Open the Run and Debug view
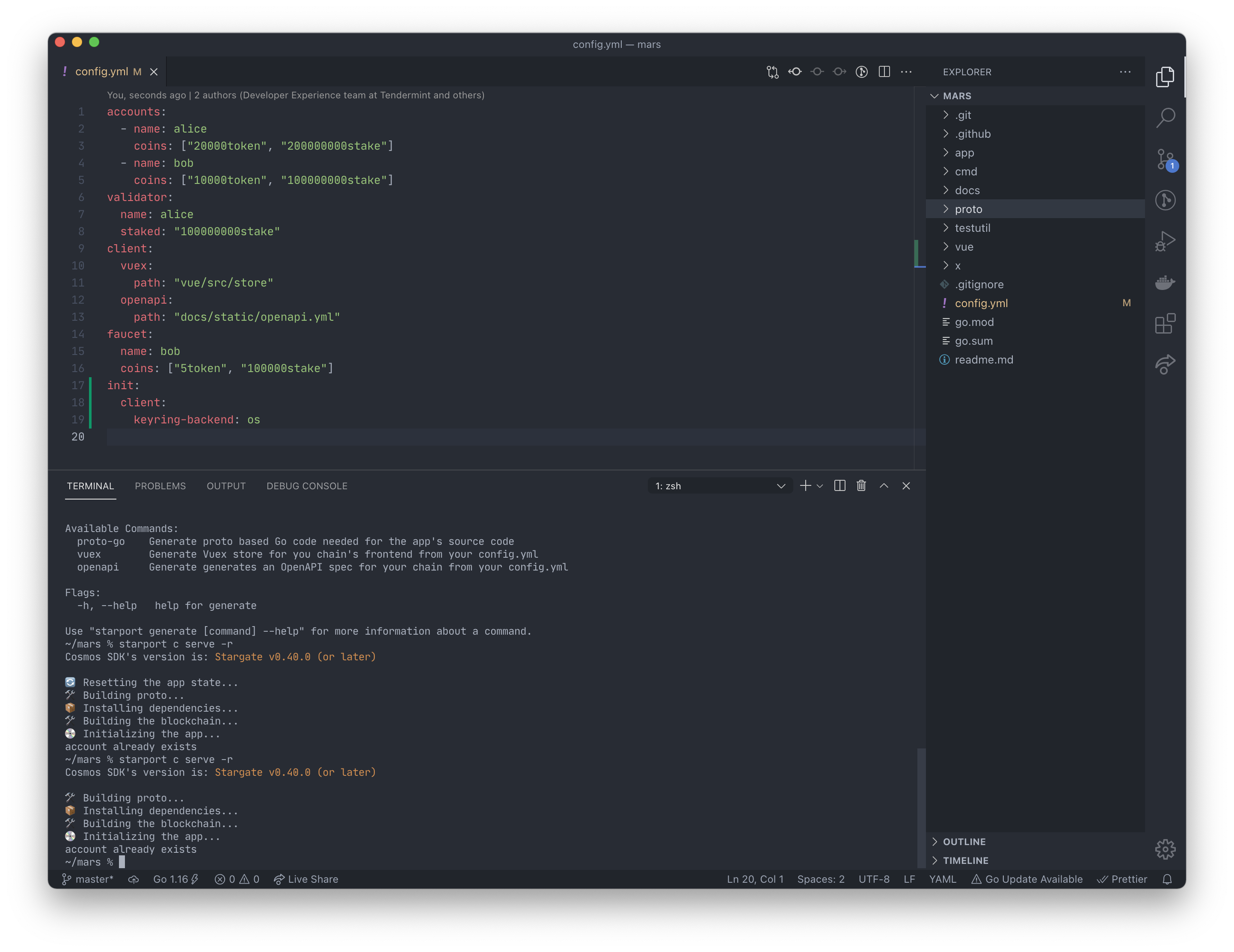 coord(1165,242)
